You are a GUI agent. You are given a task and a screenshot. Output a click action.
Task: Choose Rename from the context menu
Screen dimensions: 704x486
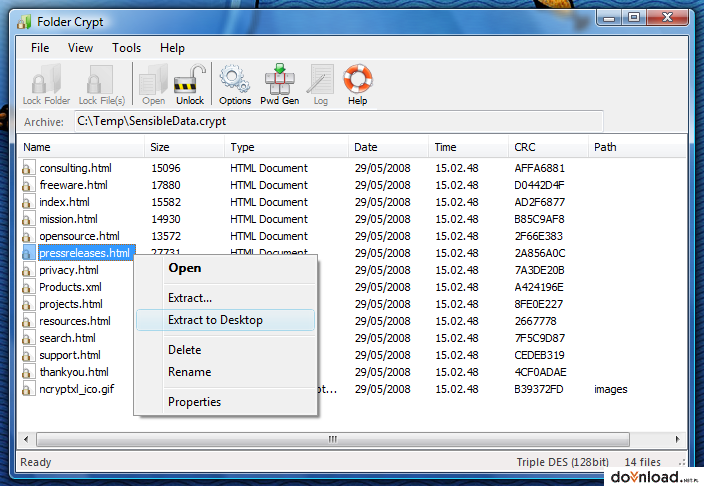[226, 372]
